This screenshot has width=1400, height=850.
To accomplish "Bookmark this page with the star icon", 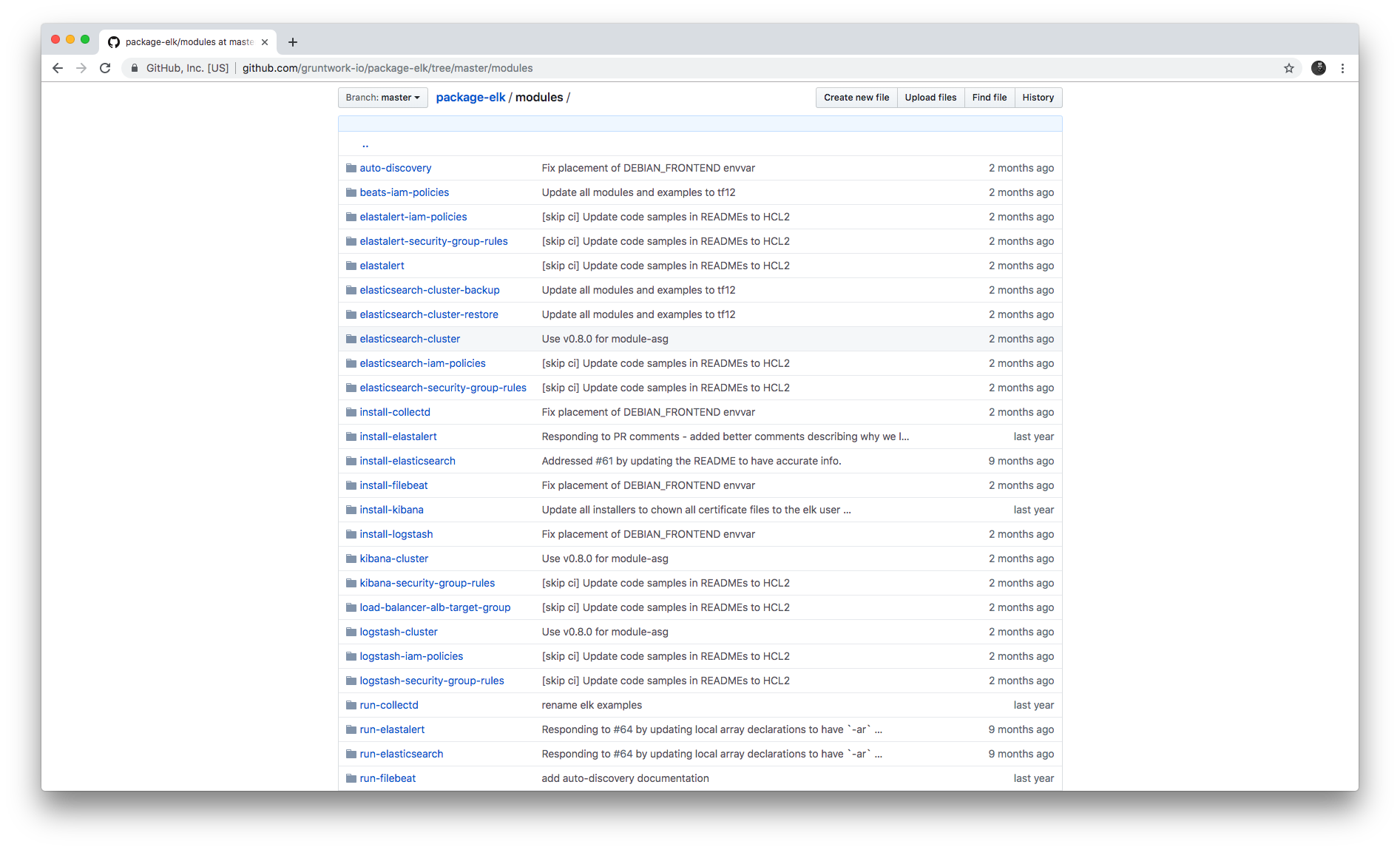I will point(1288,68).
